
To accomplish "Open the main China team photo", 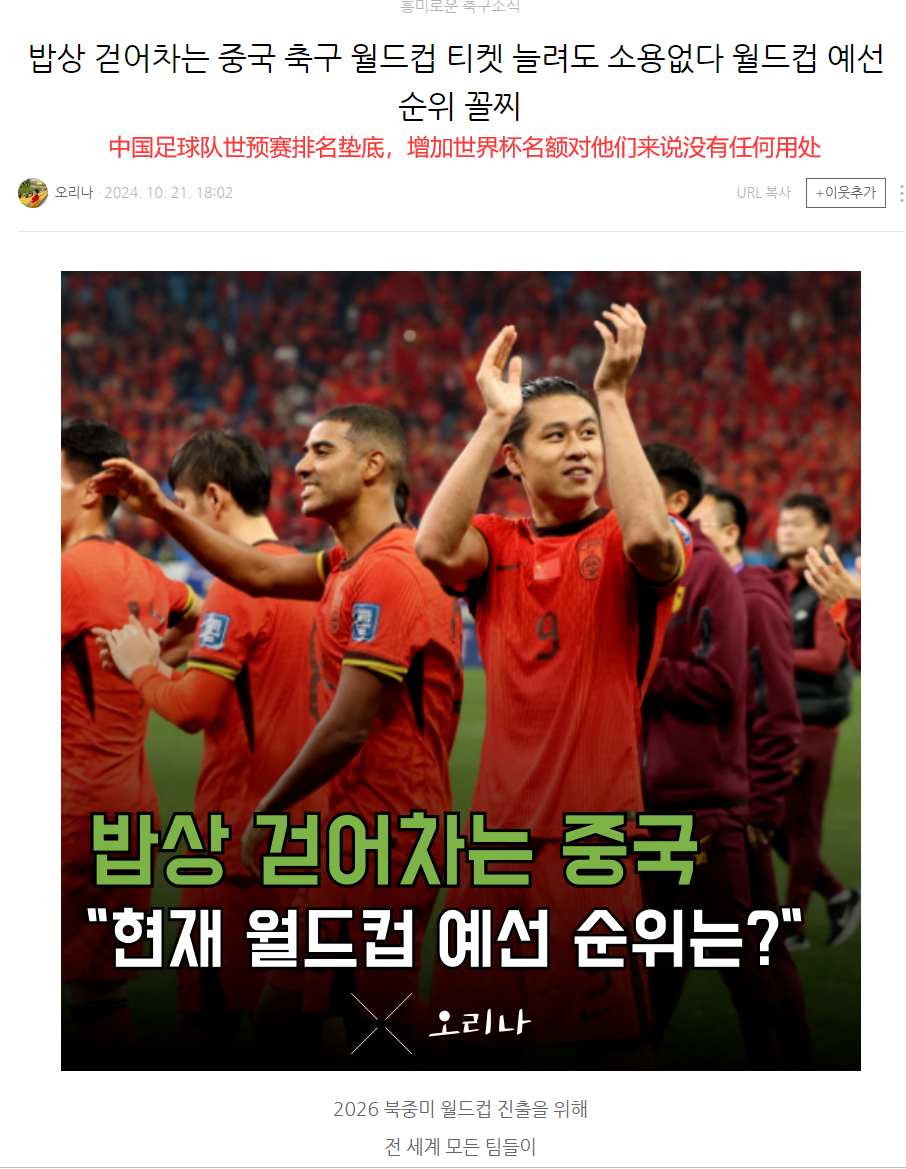I will tap(461, 671).
